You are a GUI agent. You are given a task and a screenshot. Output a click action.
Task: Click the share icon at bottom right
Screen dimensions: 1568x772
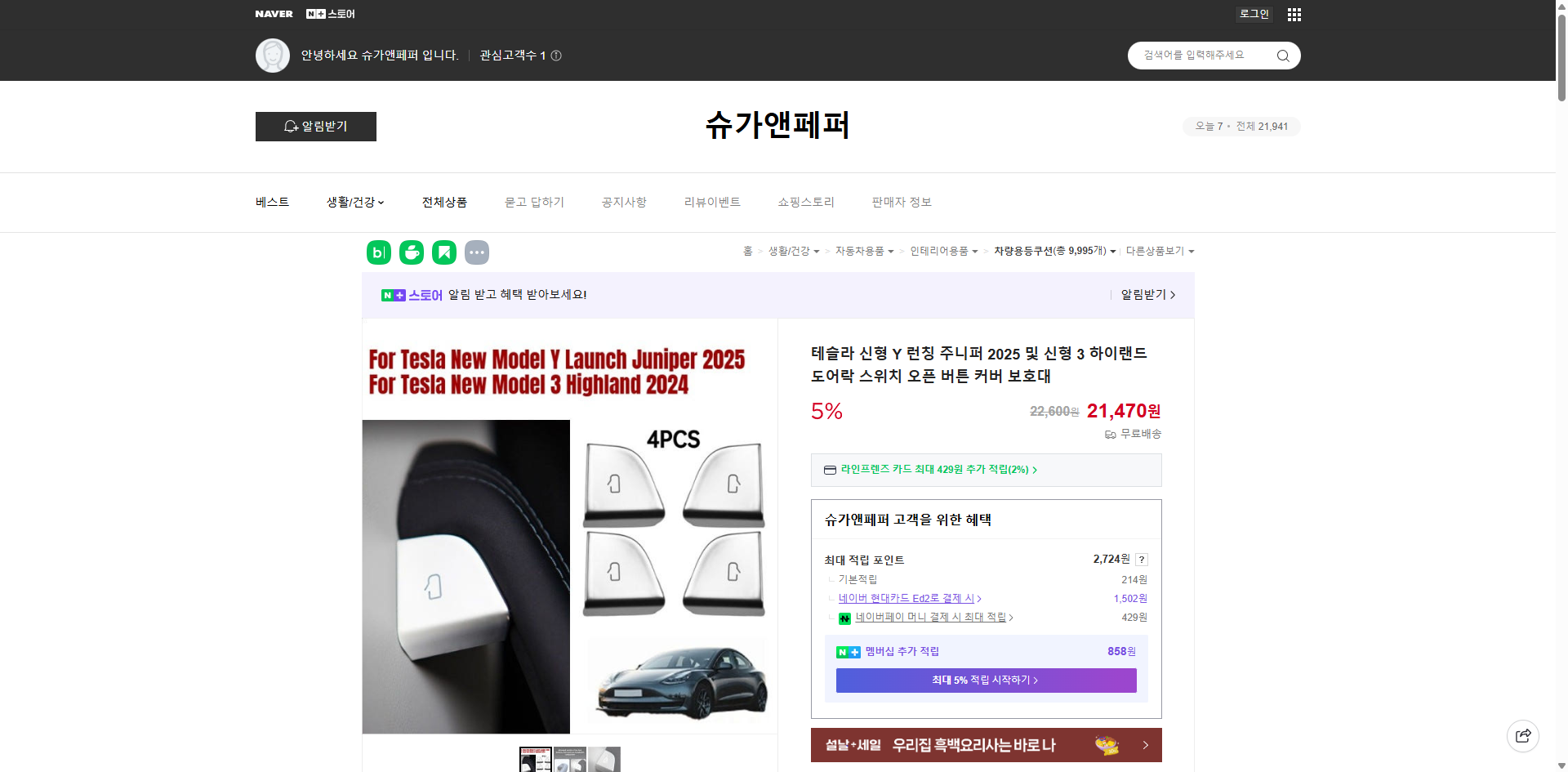pyautogui.click(x=1523, y=735)
